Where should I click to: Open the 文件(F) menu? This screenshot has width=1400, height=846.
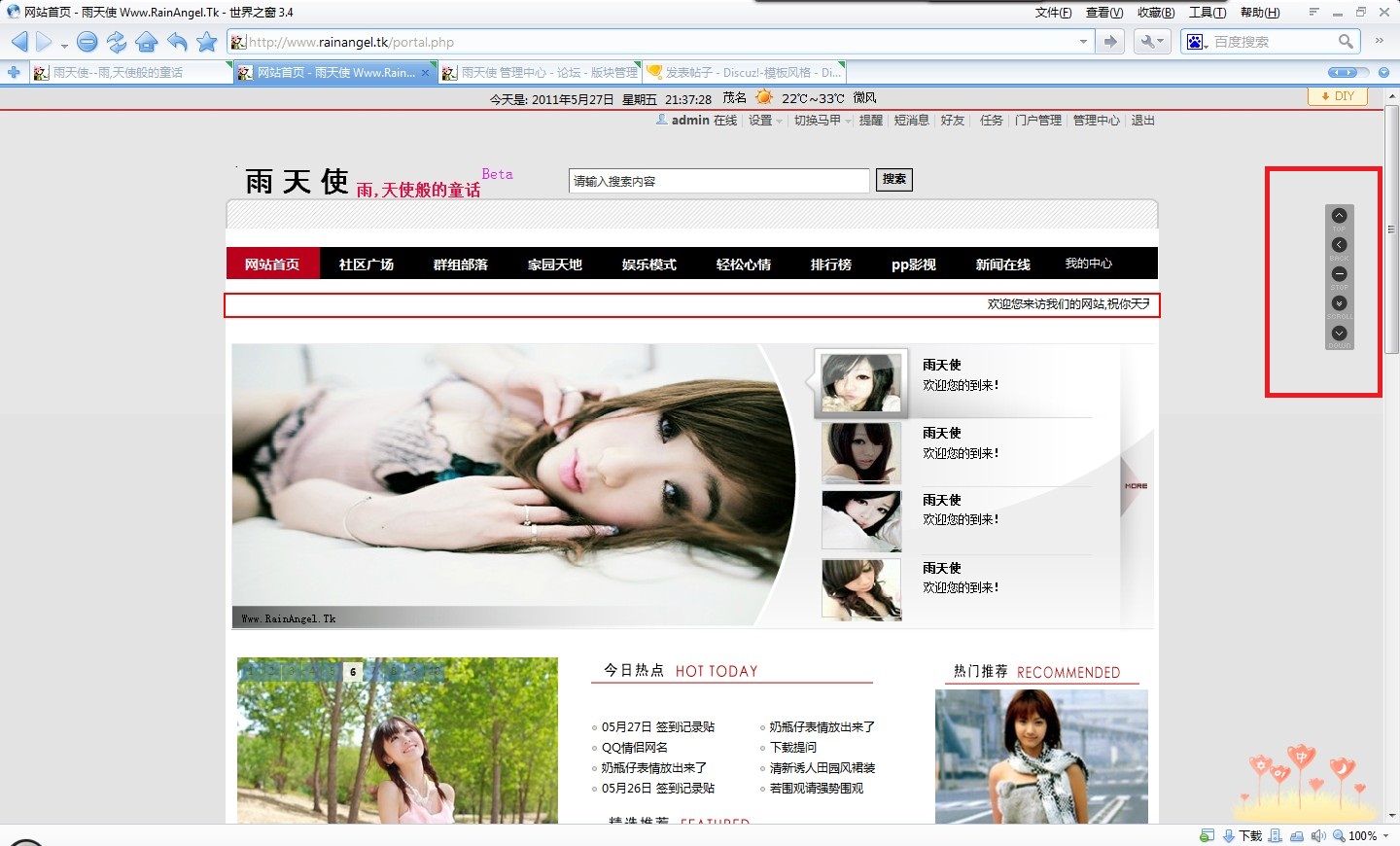(x=1053, y=13)
